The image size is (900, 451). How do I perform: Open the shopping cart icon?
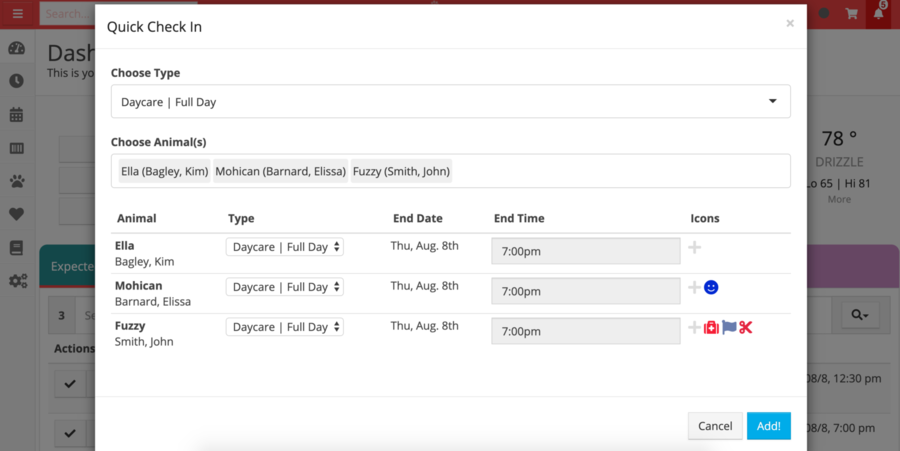pos(852,13)
